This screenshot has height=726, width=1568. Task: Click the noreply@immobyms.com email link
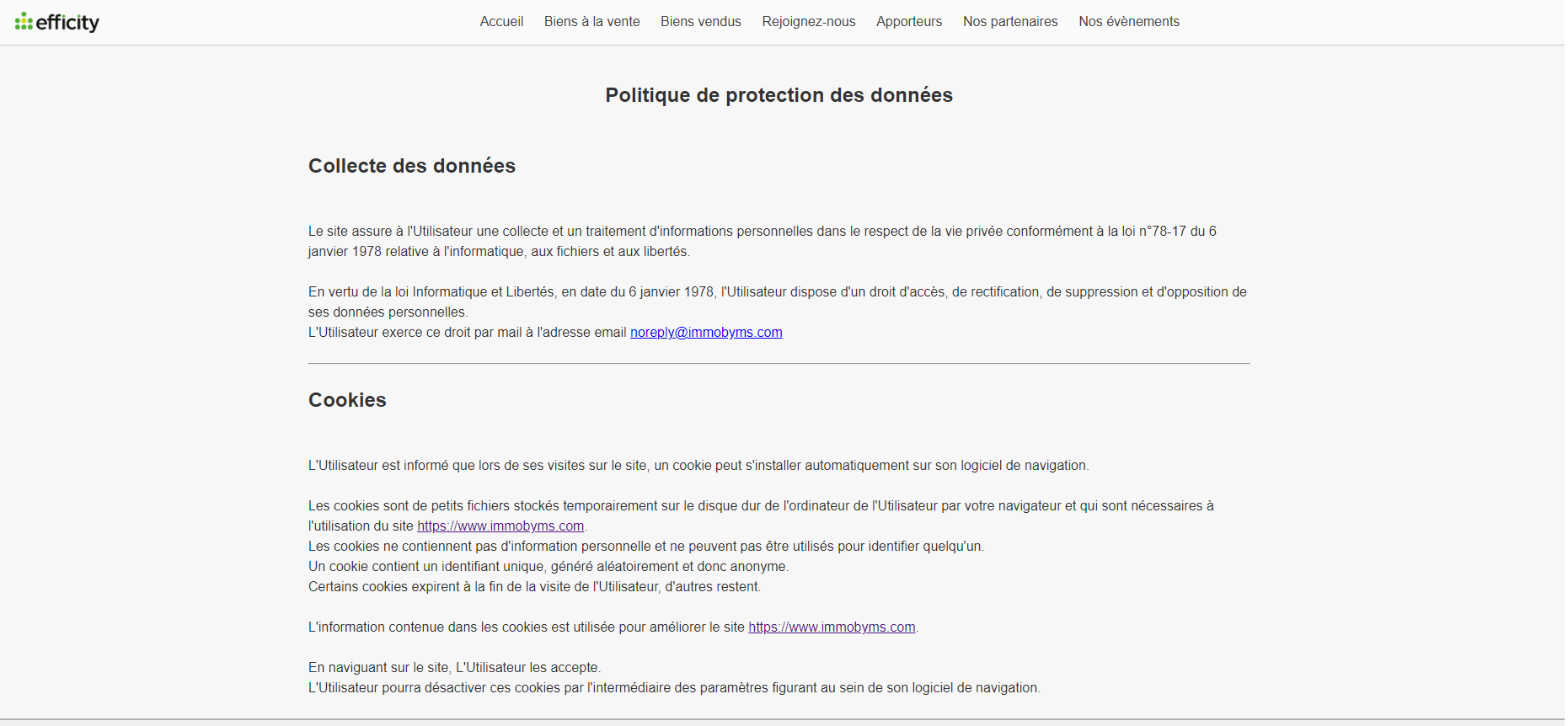pyautogui.click(x=705, y=333)
